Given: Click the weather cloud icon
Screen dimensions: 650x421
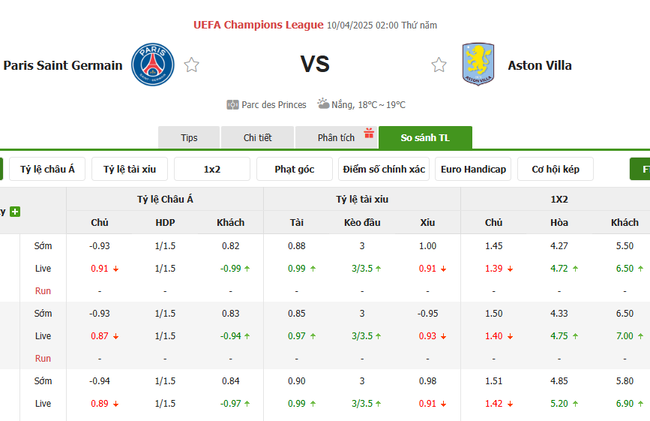Looking at the screenshot, I should 324,104.
